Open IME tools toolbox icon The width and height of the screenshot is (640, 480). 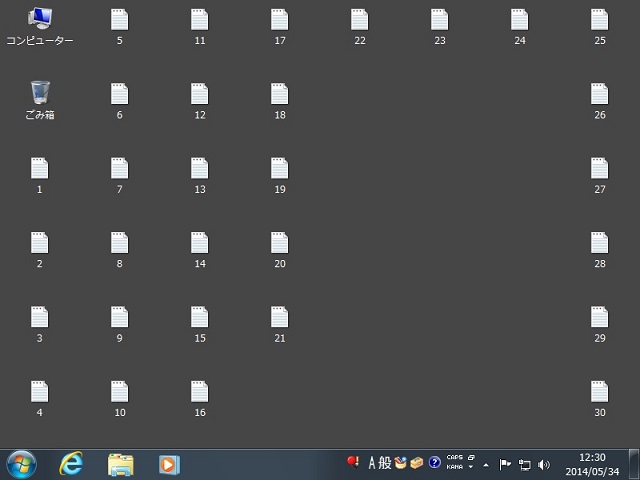[417, 463]
